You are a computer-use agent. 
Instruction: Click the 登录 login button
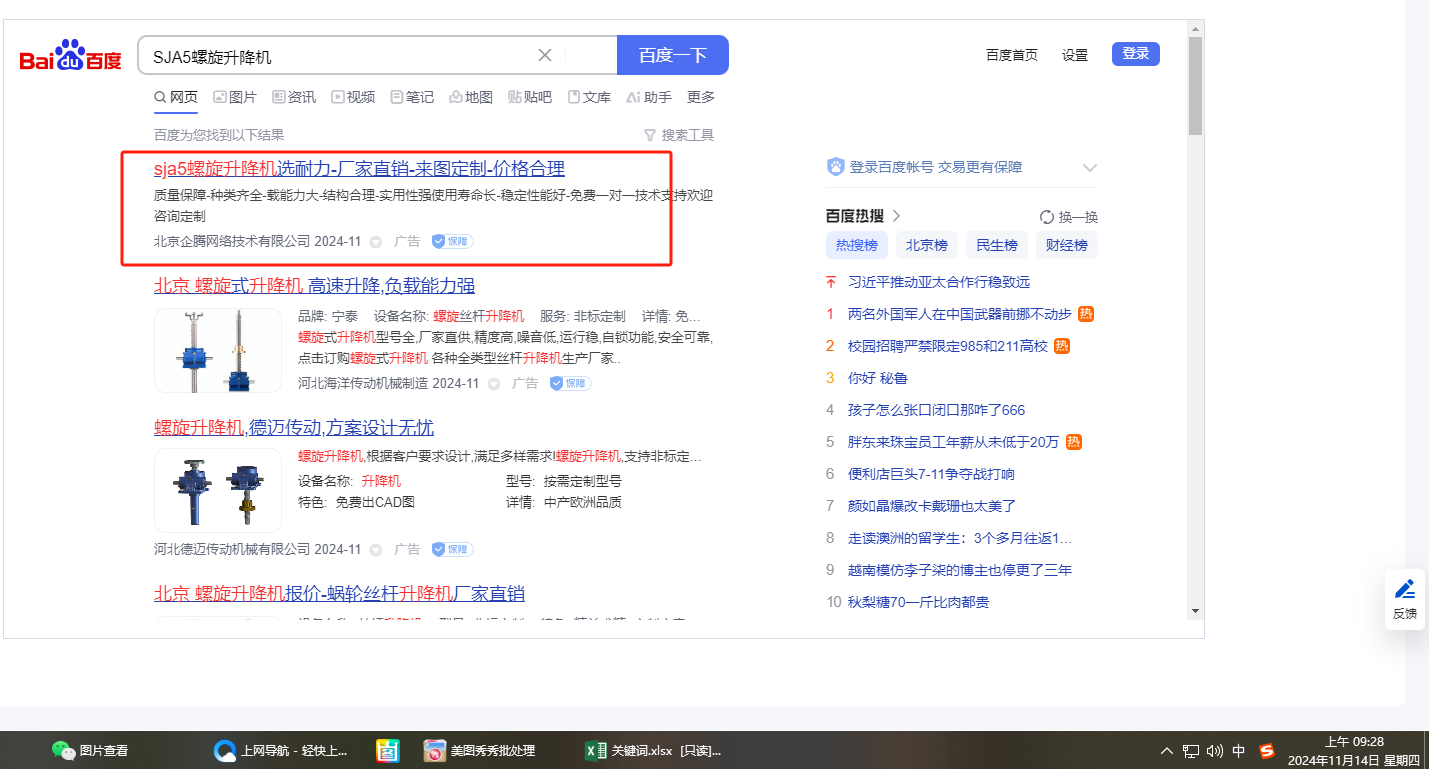pyautogui.click(x=1135, y=54)
